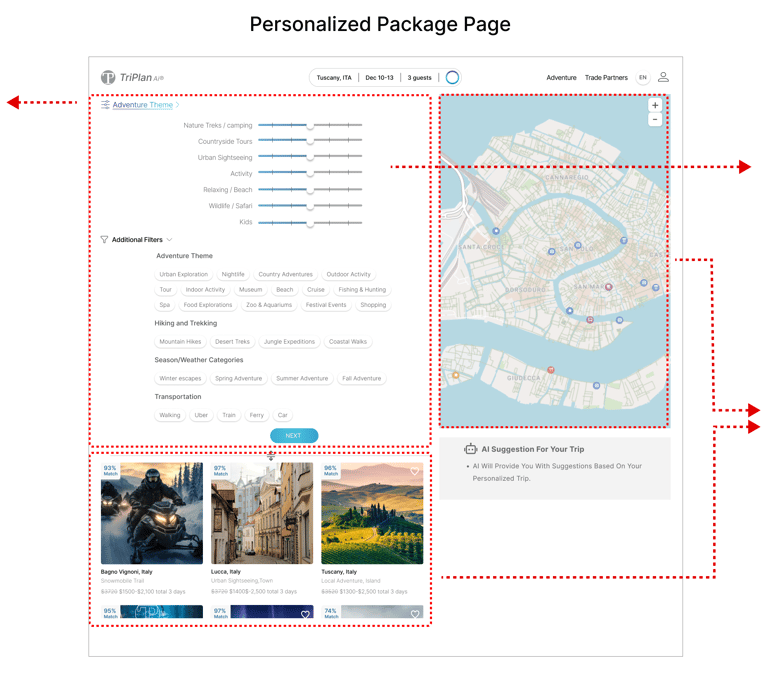The height and width of the screenshot is (681, 768).
Task: Toggle the Cruise filter chip
Action: click(x=316, y=290)
